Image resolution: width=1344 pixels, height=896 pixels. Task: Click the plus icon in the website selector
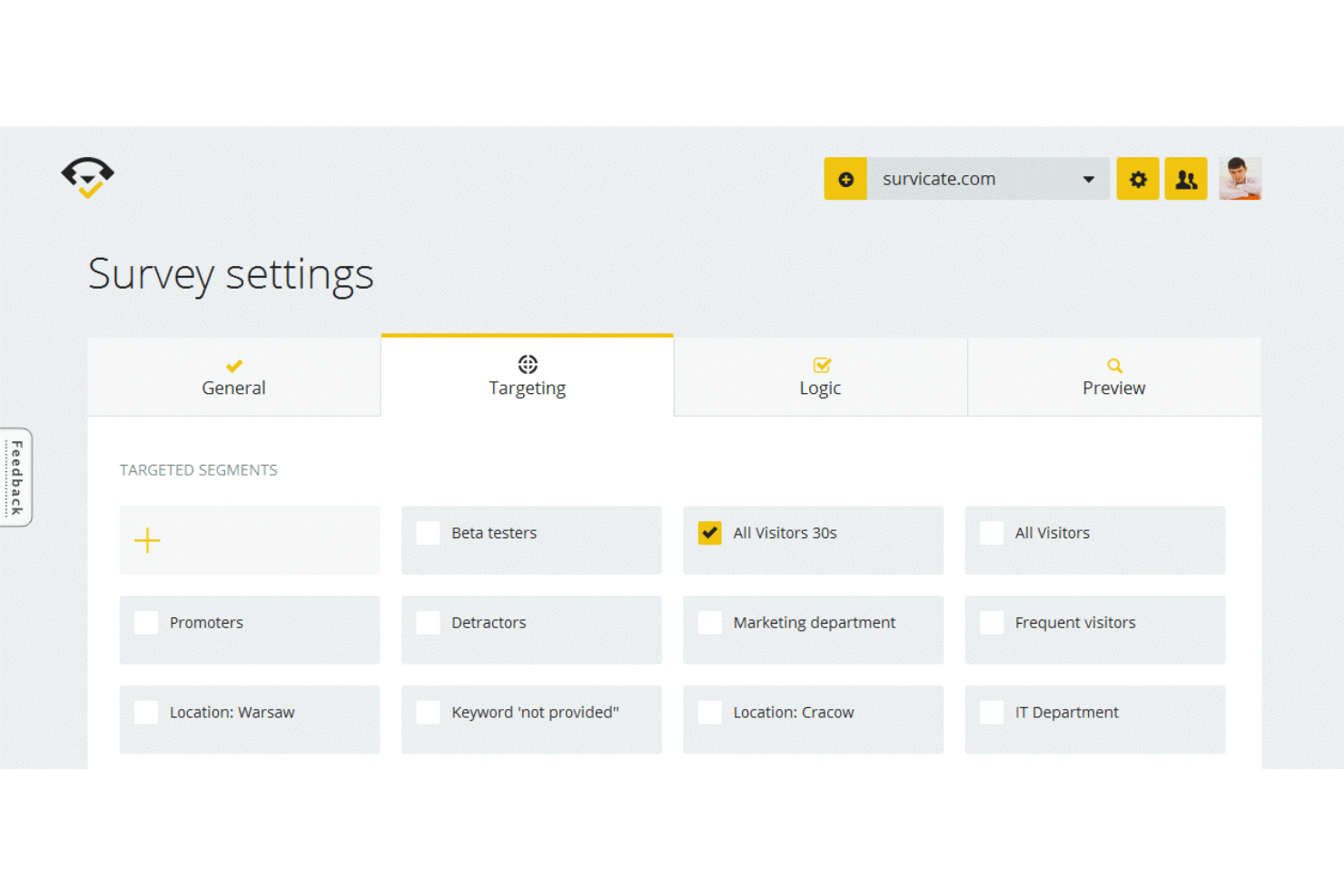845,178
